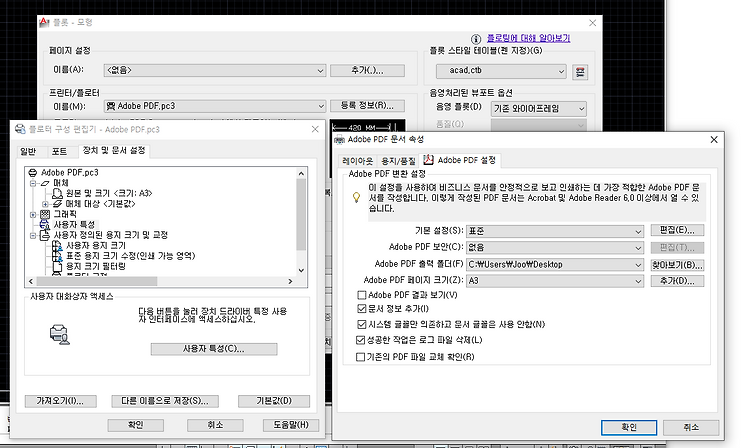Click the tree scroll right arrow
The height and width of the screenshot is (448, 750).
(x=290, y=281)
